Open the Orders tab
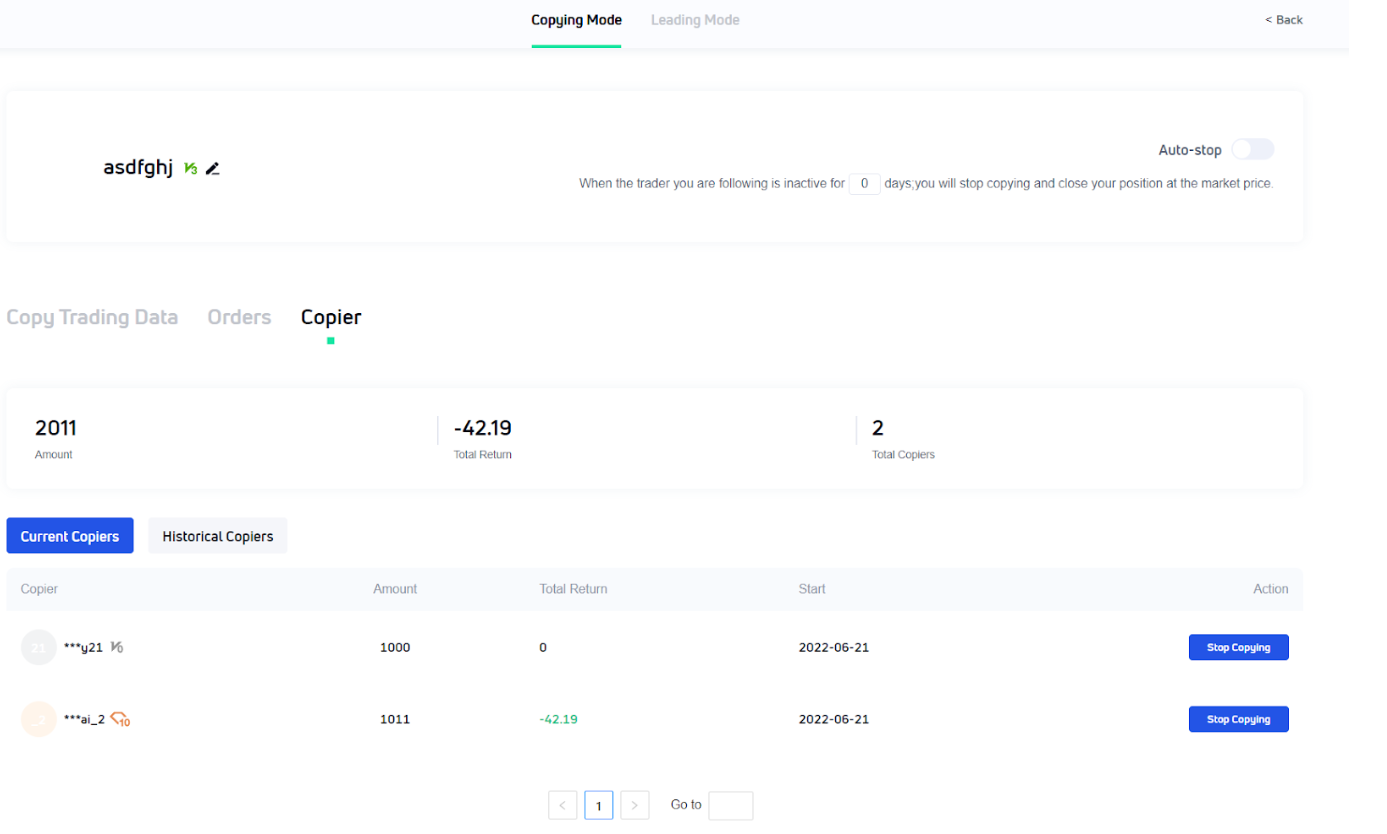 pyautogui.click(x=239, y=317)
